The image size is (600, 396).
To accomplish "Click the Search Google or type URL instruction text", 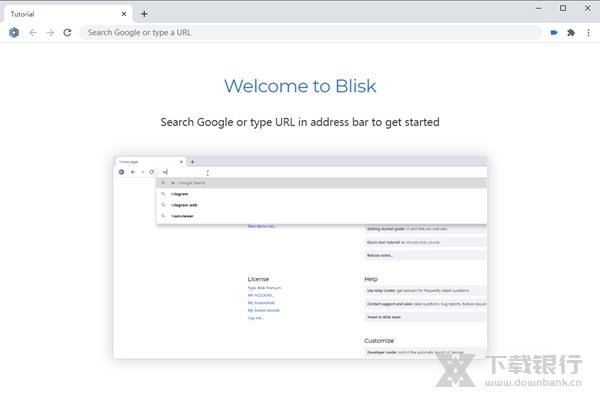I will pos(300,122).
